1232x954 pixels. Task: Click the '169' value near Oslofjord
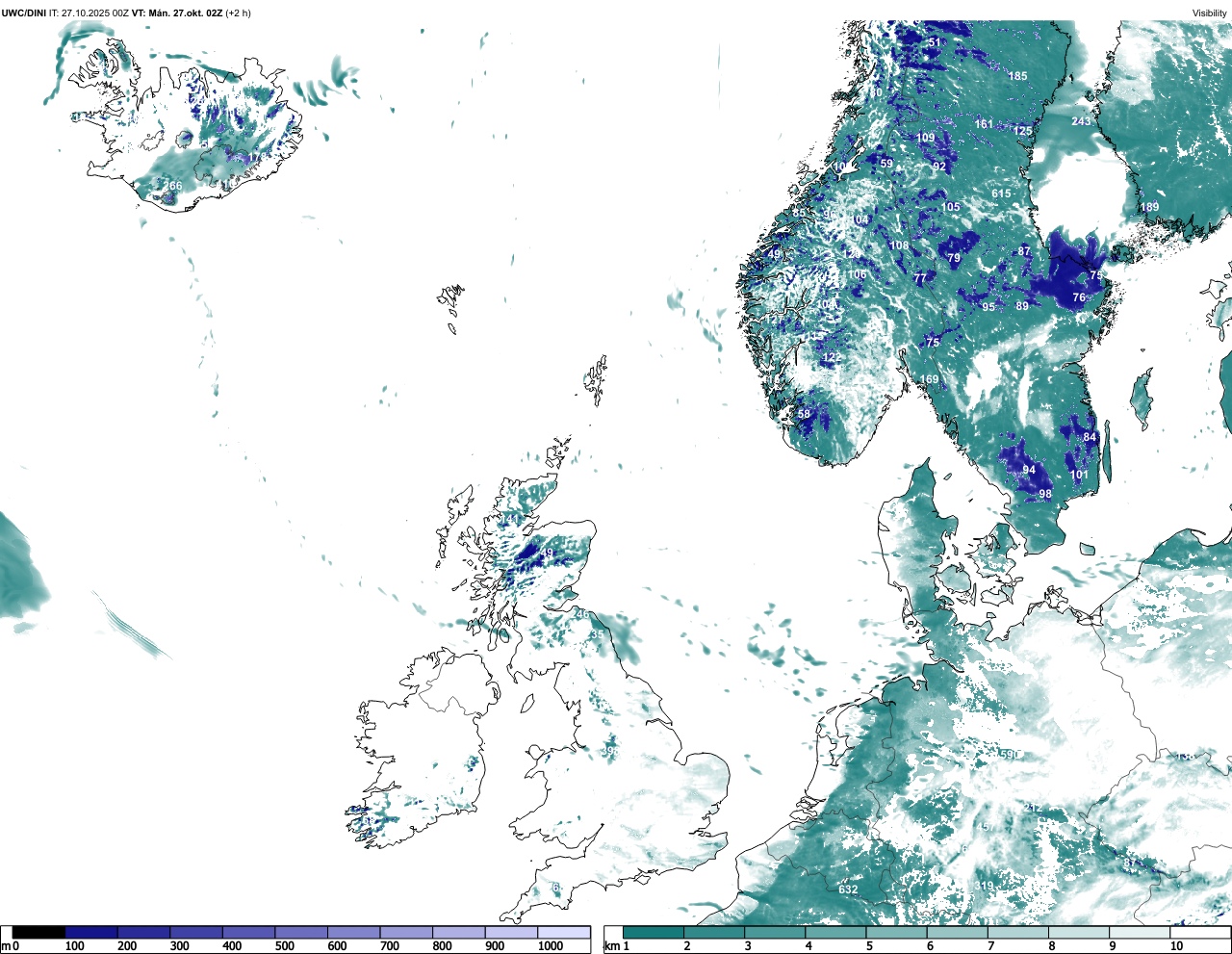coord(929,379)
